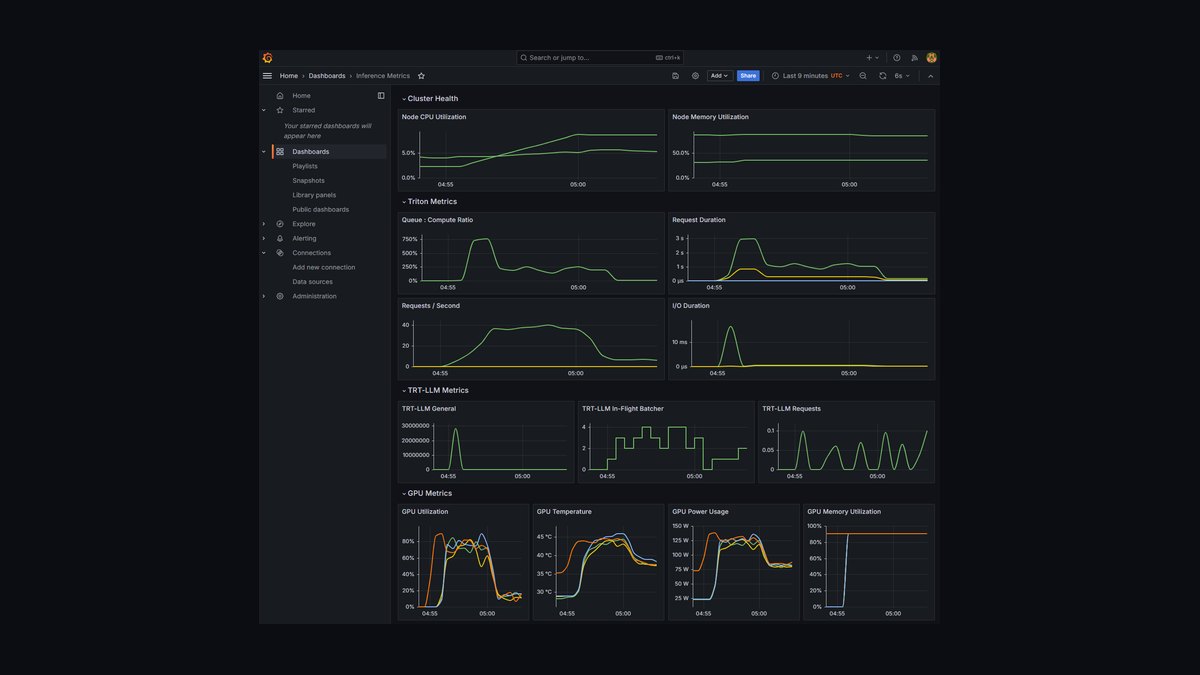This screenshot has width=1200, height=675.
Task: Open the help question-mark icon
Action: tap(897, 58)
